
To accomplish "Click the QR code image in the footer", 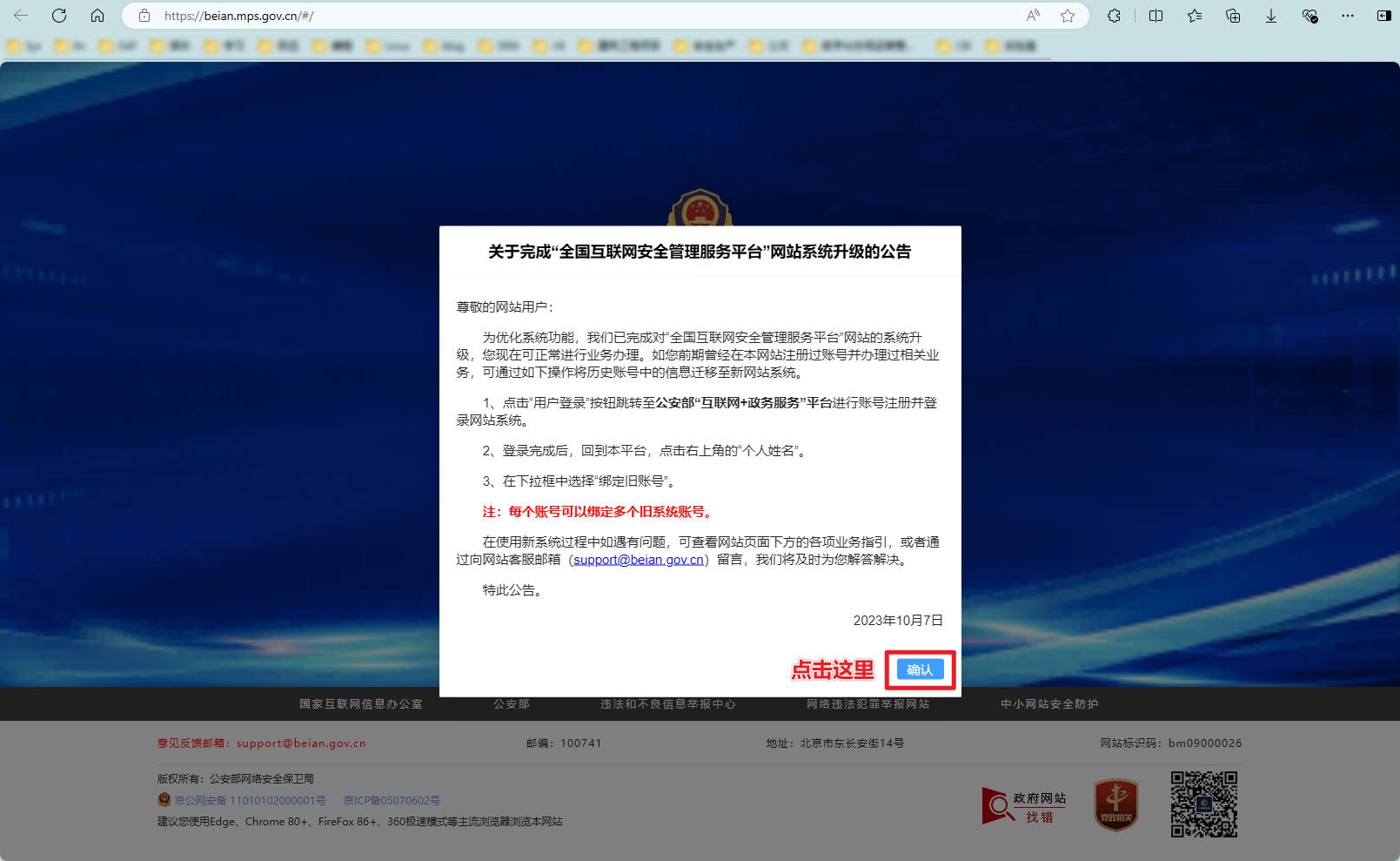I will pos(1203,804).
